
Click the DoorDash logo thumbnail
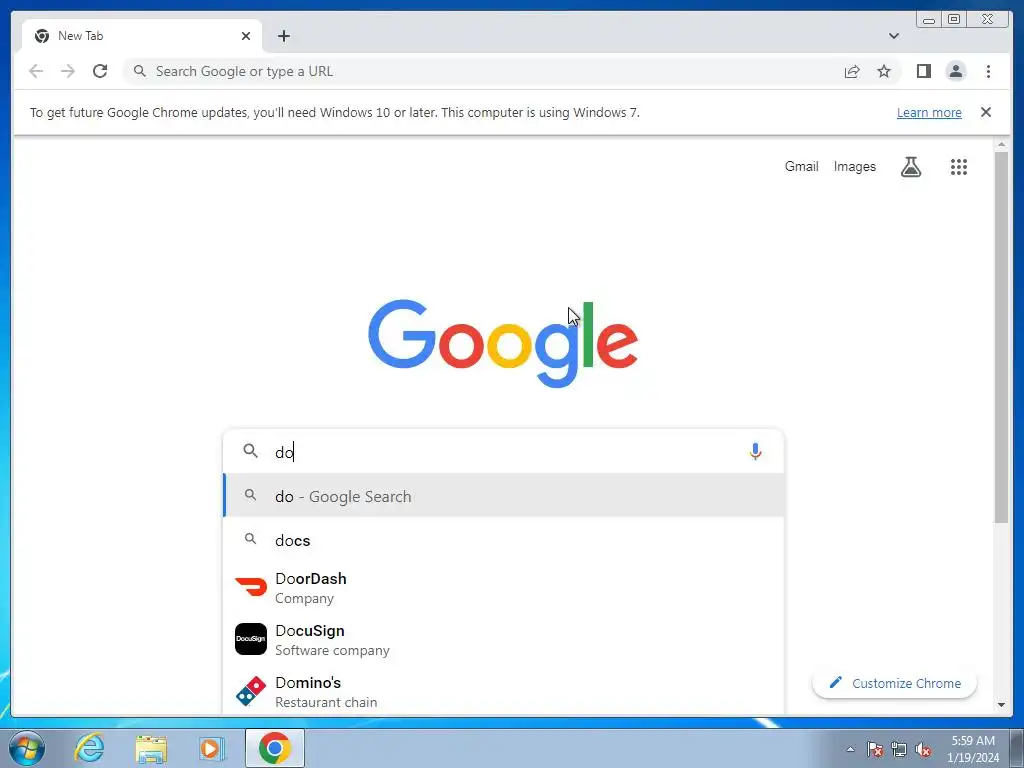click(x=251, y=587)
